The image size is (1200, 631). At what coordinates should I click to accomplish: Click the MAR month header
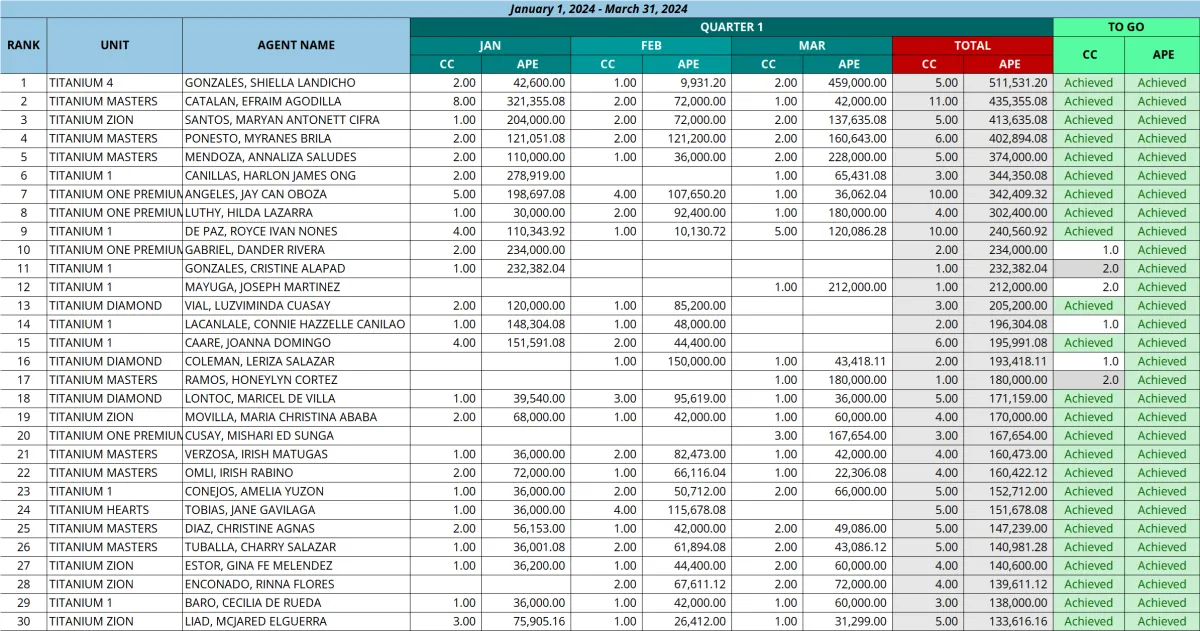point(812,45)
